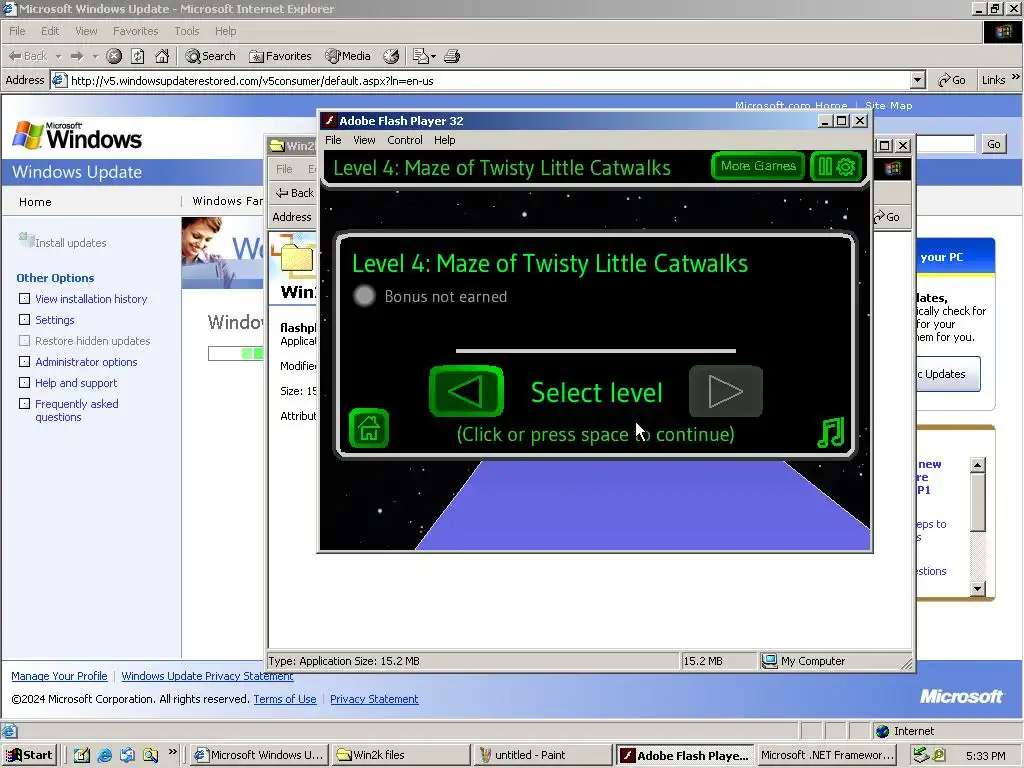
Task: Click the Outlook Express quick launch icon
Action: point(127,755)
